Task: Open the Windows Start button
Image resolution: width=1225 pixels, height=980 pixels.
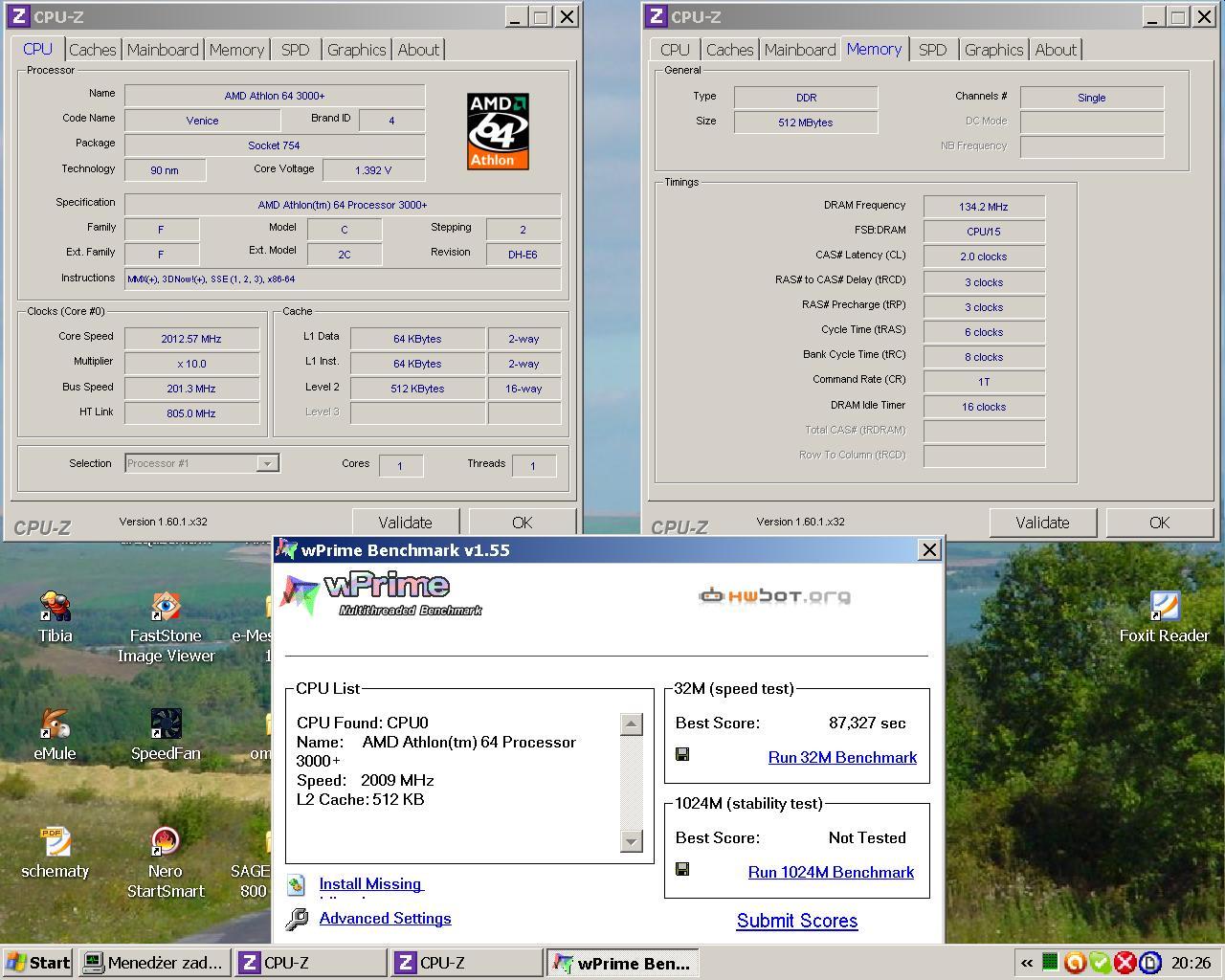Action: click(x=37, y=963)
